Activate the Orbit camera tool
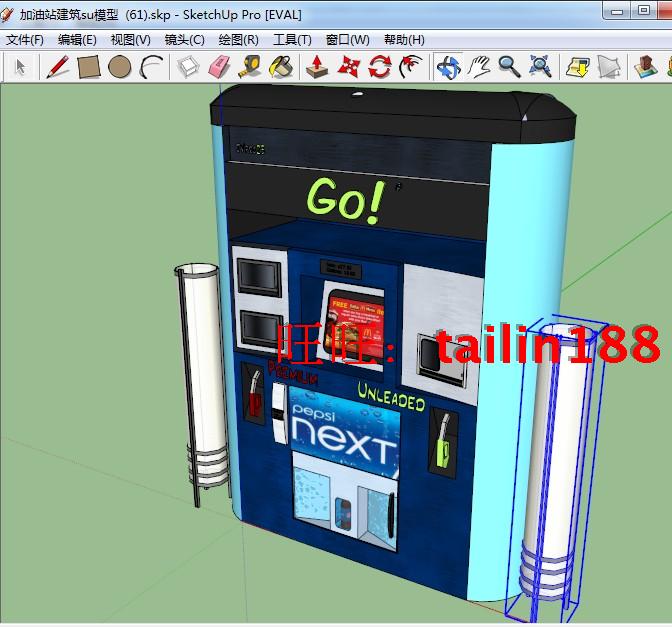Screen dimensions: 672x627 [448, 67]
